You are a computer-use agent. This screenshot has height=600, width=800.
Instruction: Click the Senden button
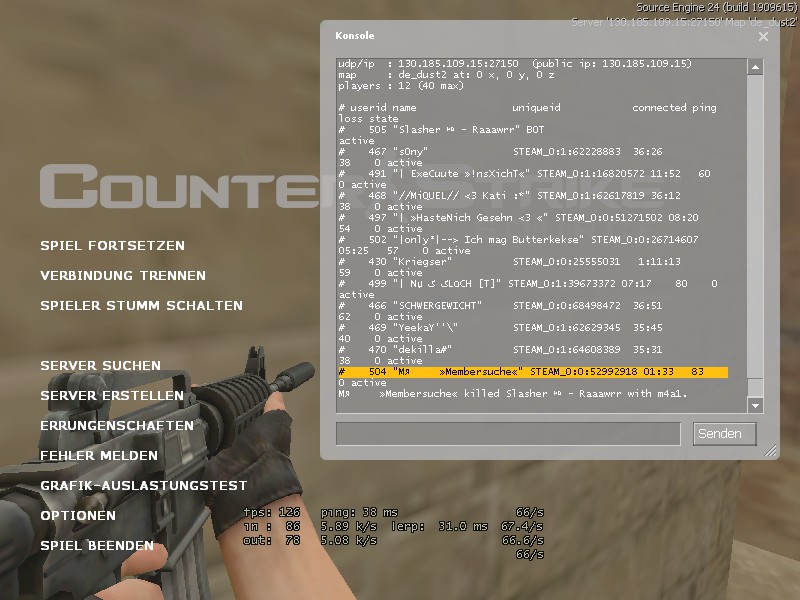click(724, 434)
